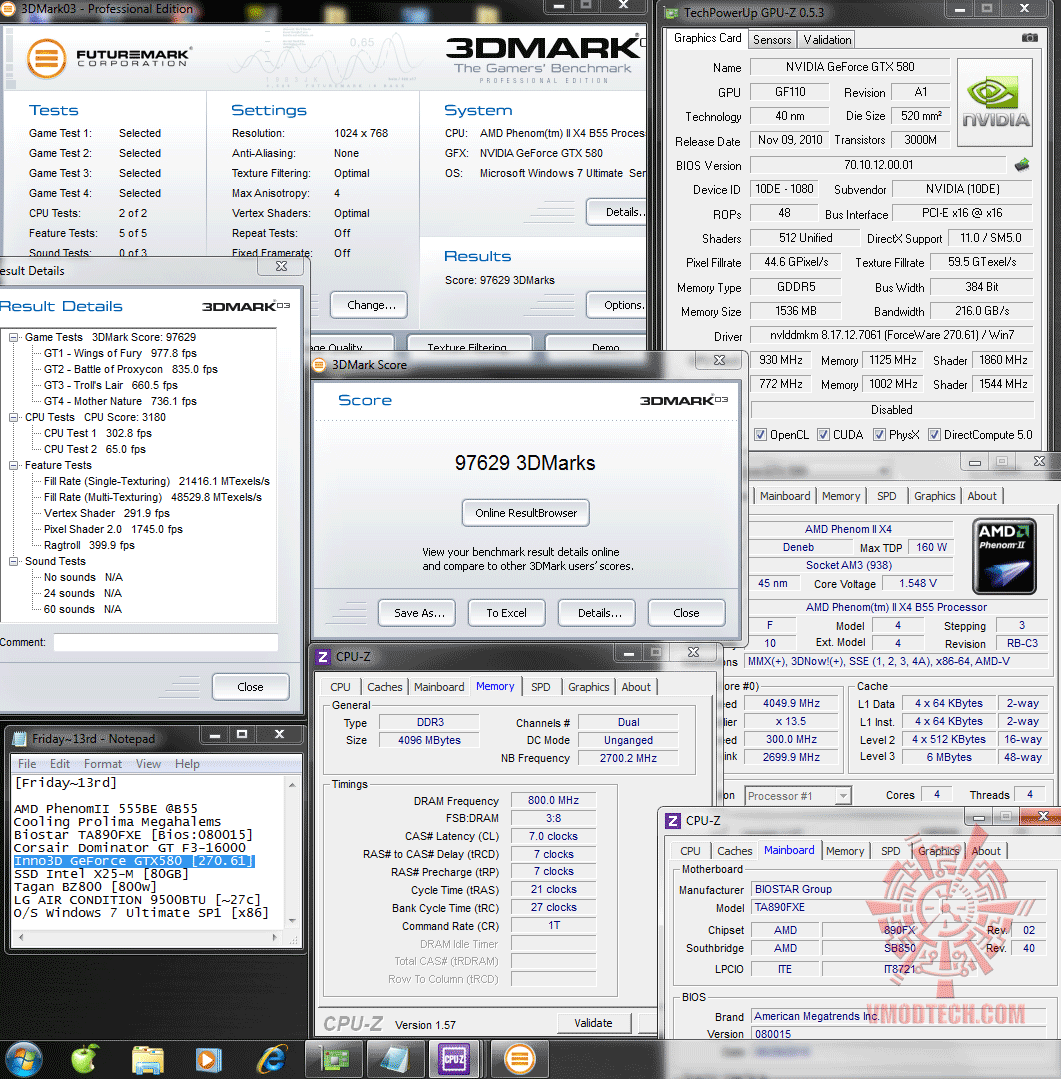The image size is (1061, 1079).
Task: Click the Futuremark orange logo
Action: [x=46, y=58]
